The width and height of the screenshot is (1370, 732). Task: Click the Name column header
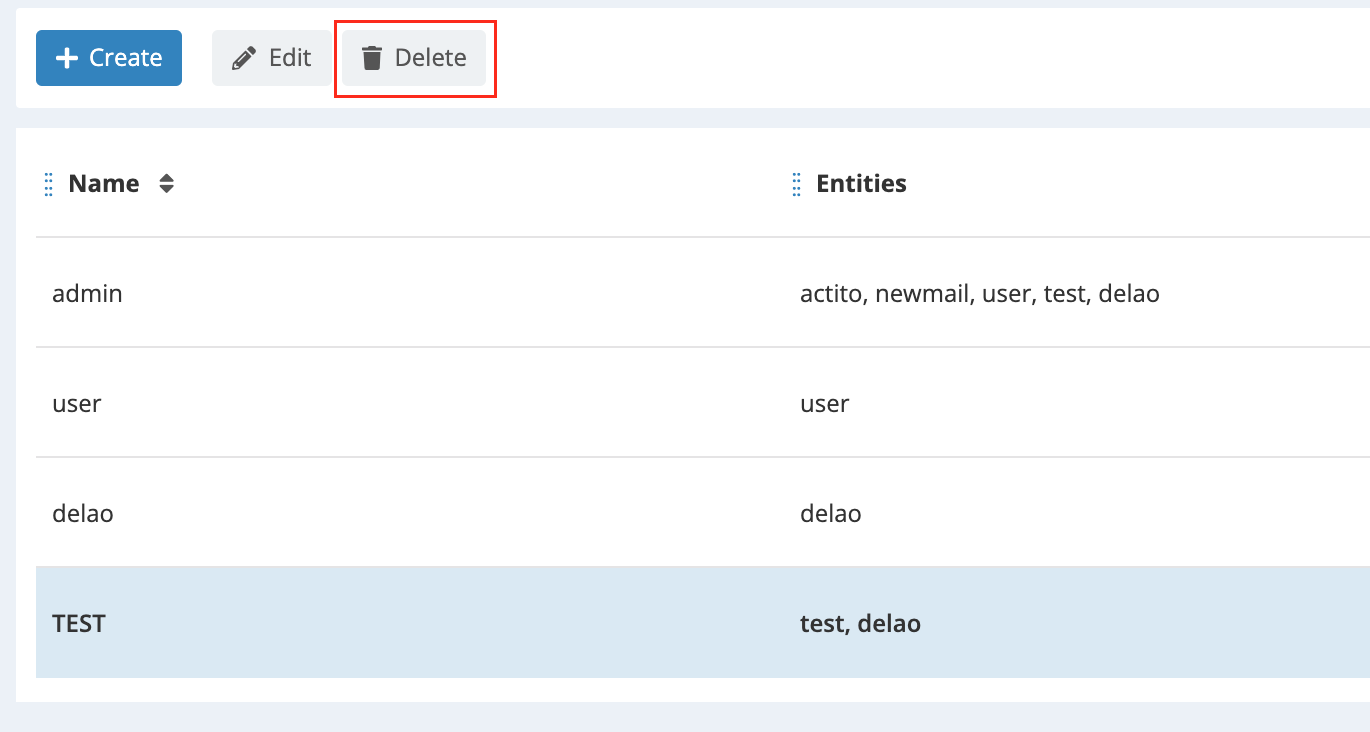[x=104, y=184]
